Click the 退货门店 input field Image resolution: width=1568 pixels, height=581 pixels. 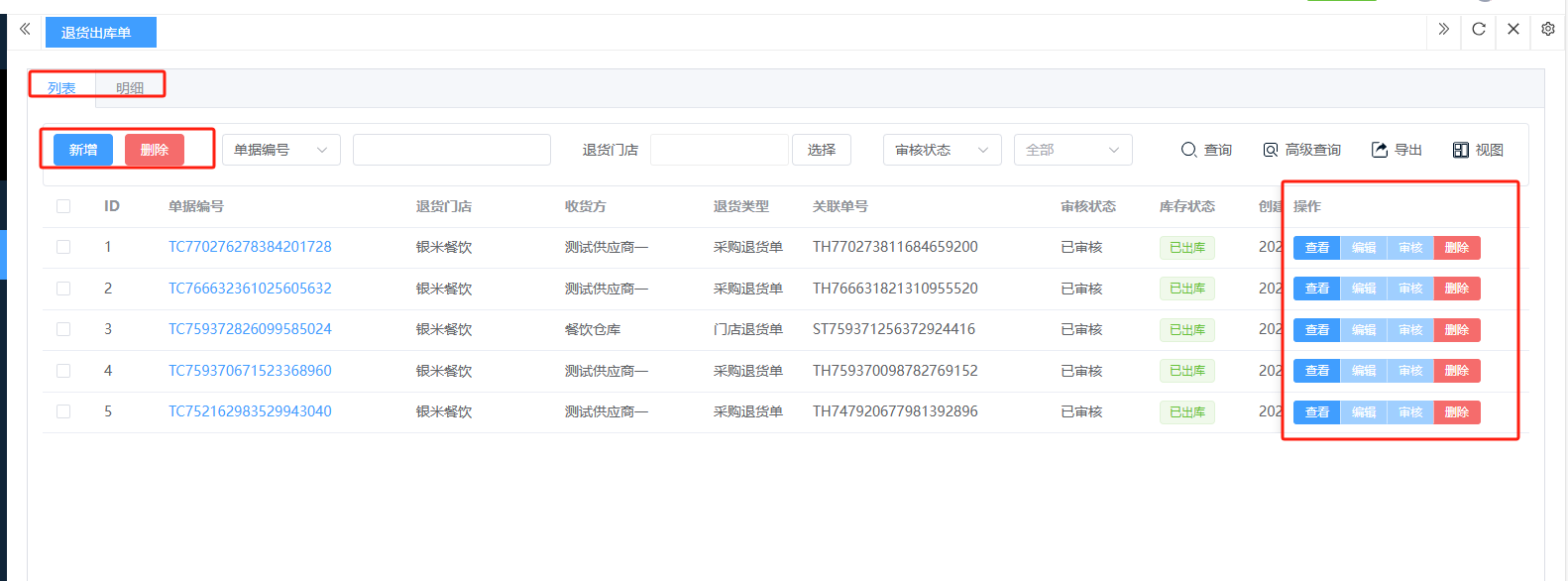click(x=719, y=150)
